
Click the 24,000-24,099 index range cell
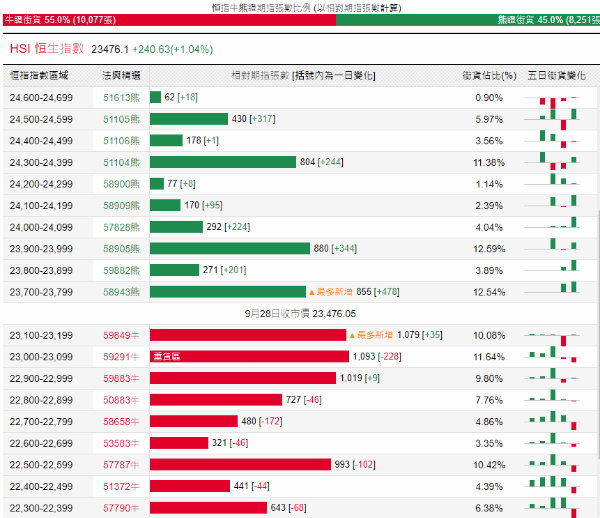tap(41, 227)
